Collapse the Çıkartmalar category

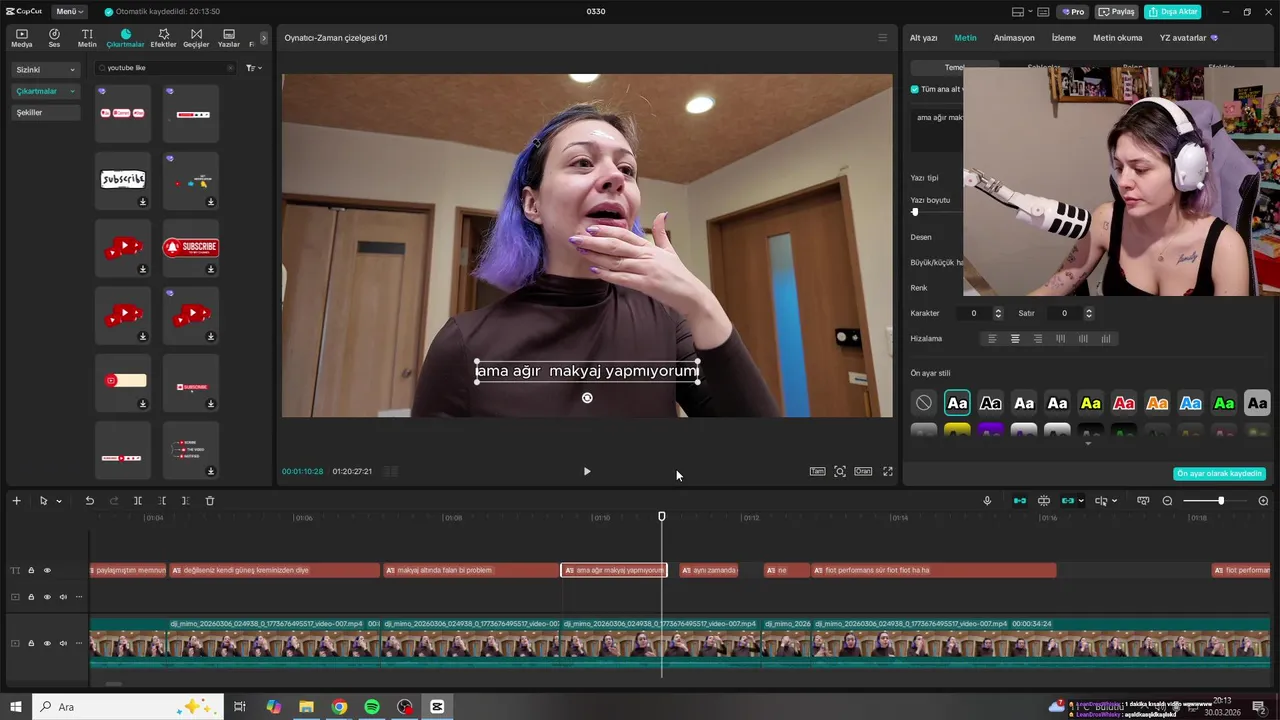(x=45, y=91)
